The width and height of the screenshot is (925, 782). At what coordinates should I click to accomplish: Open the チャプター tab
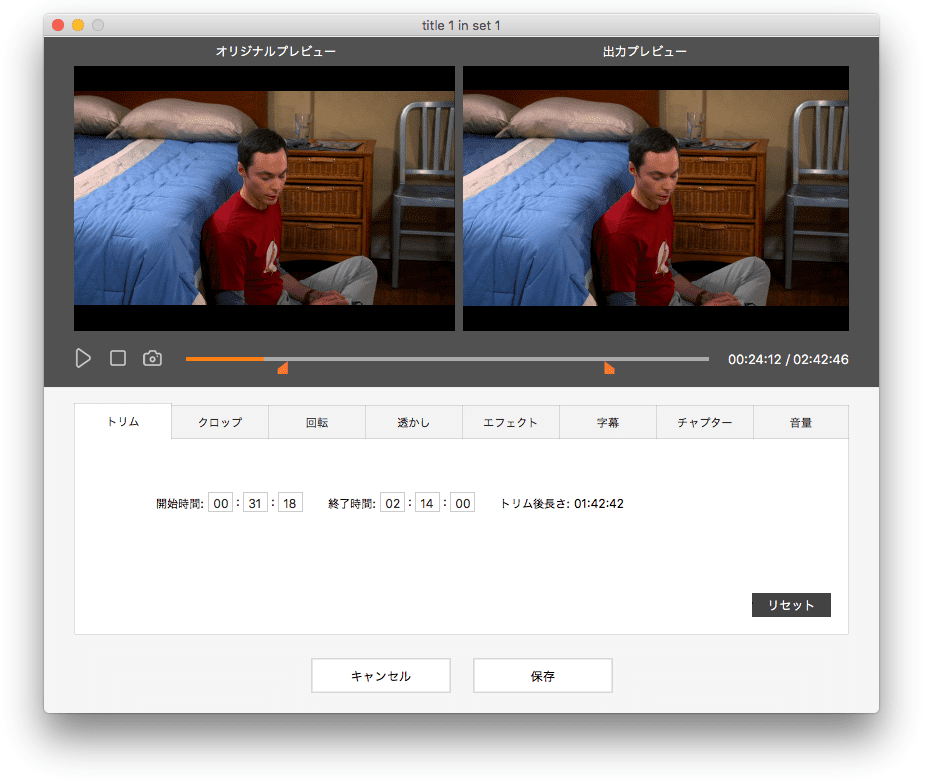[704, 422]
